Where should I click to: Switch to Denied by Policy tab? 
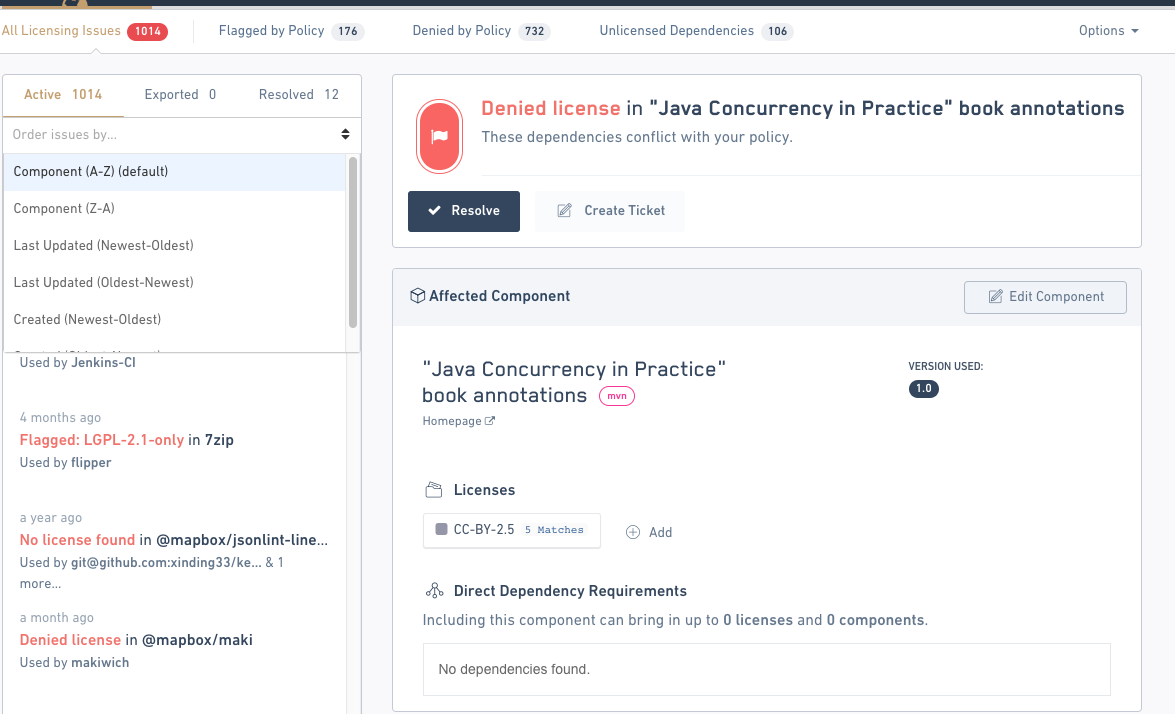(x=481, y=31)
